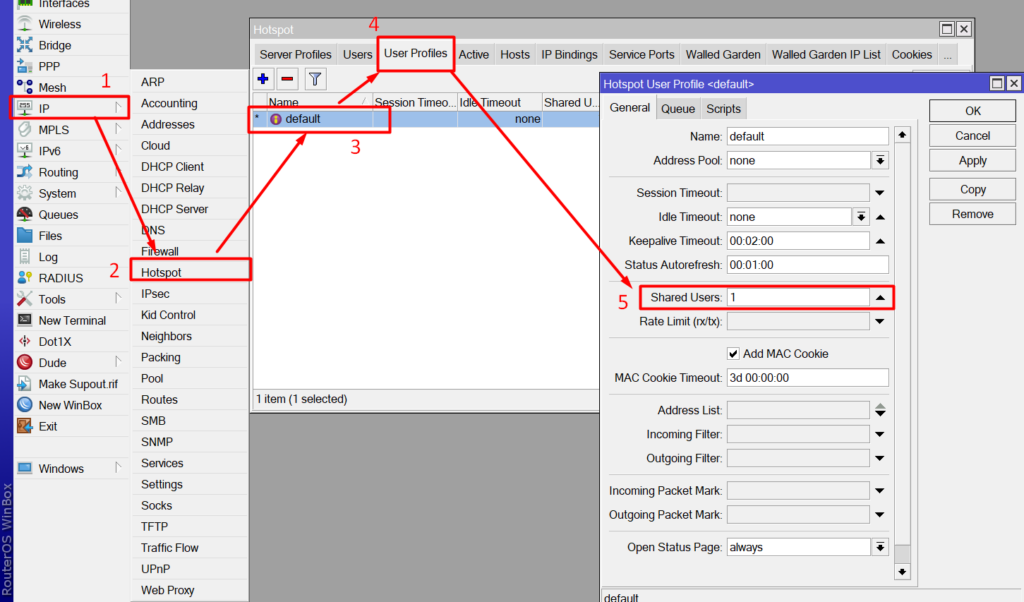This screenshot has width=1024, height=602.
Task: Open the Walled Garden tab
Action: click(x=723, y=55)
